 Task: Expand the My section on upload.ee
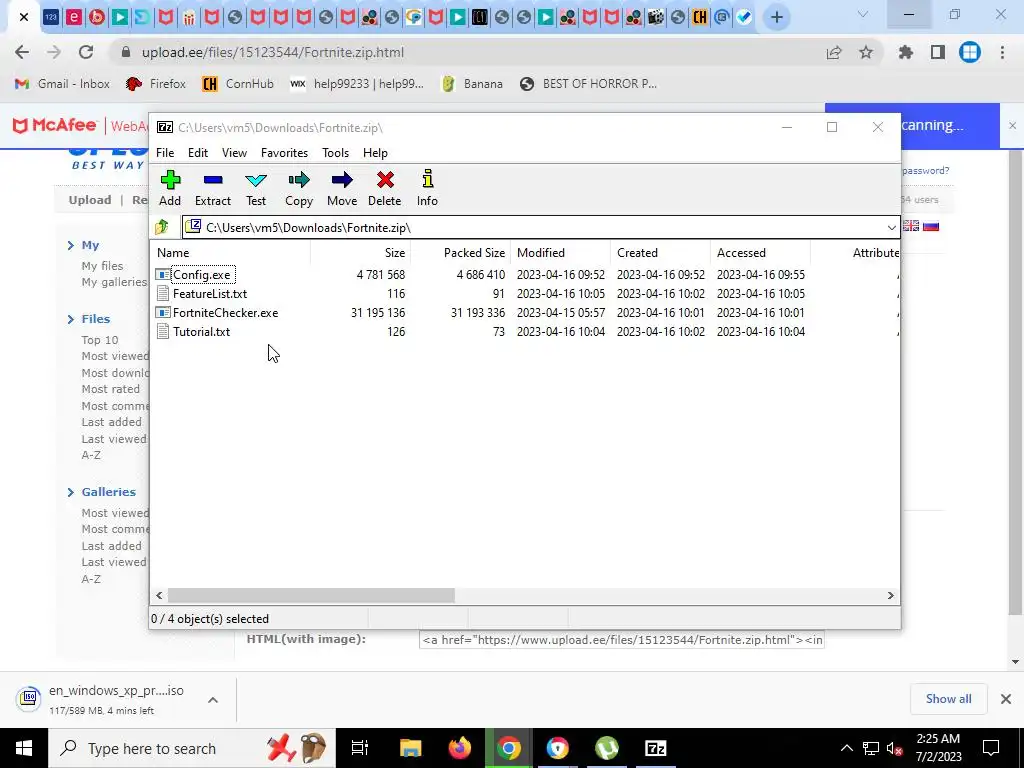83,245
